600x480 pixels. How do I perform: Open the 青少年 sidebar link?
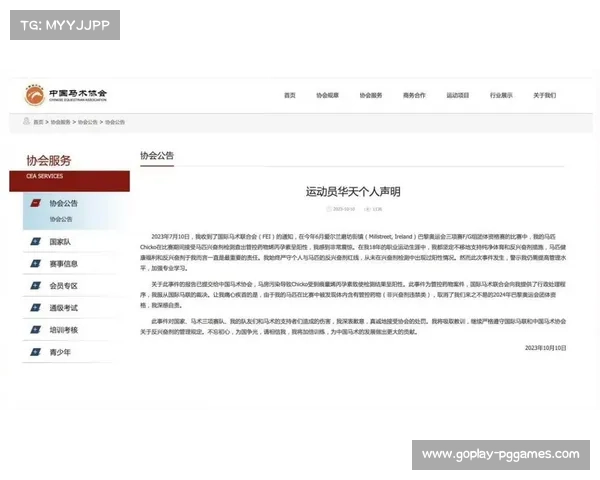point(60,352)
